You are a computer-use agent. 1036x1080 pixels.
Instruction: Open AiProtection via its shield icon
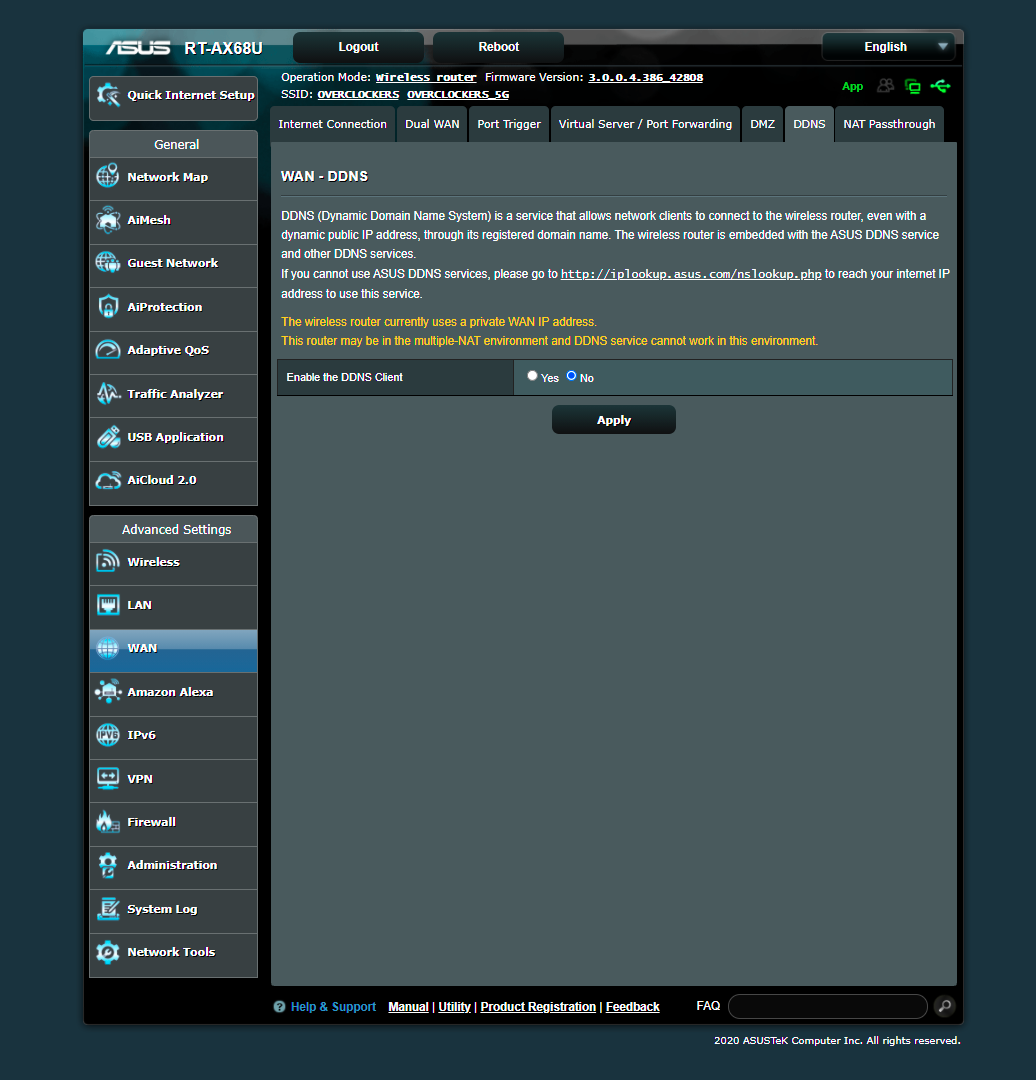108,307
